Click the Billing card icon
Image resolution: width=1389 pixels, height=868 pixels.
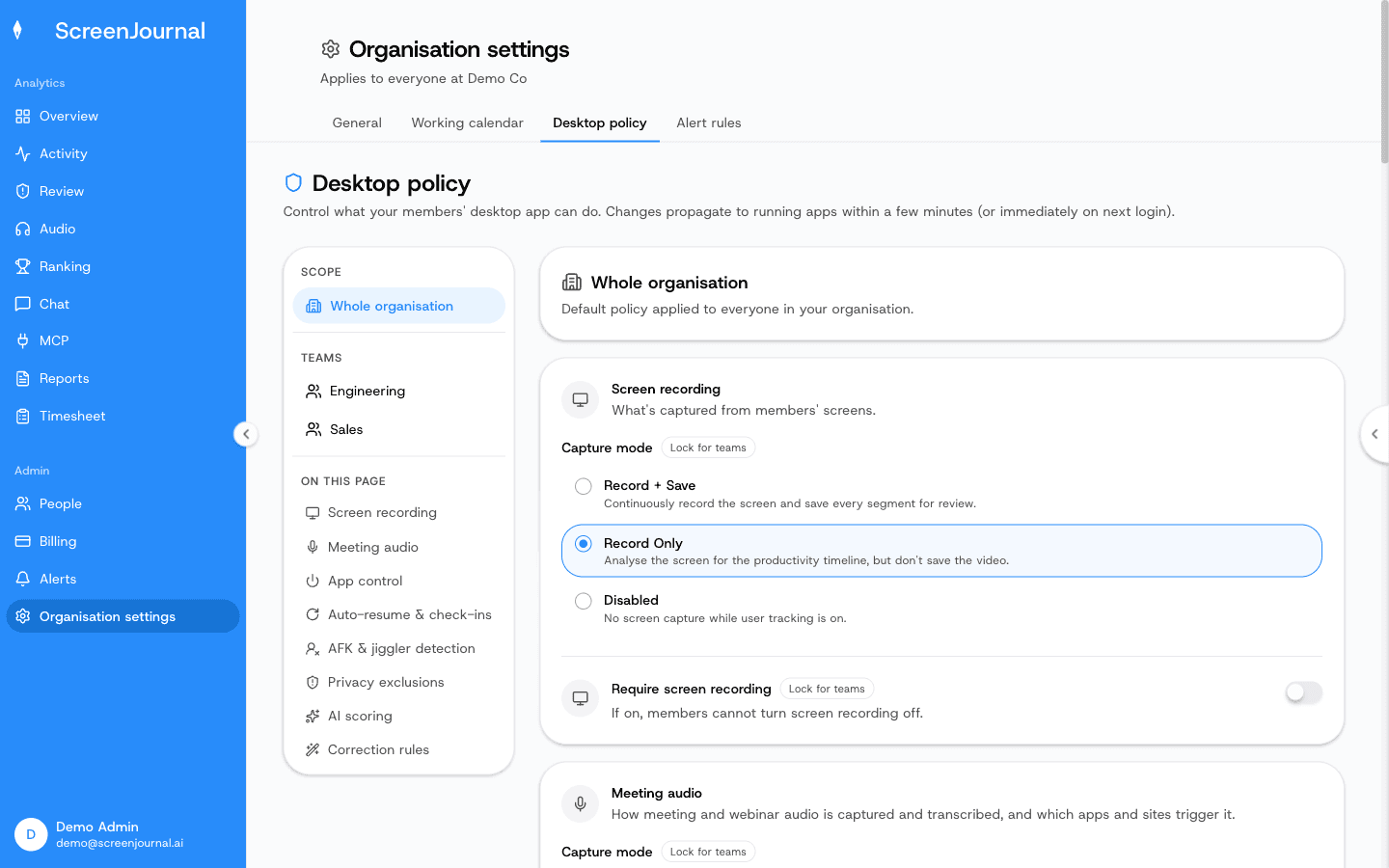(23, 542)
